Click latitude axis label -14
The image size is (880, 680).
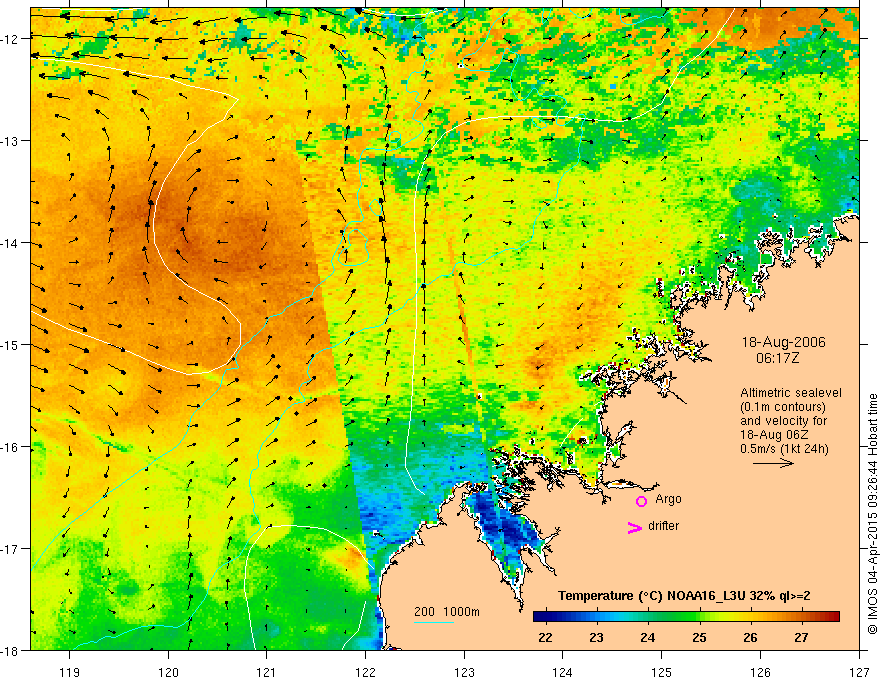(11, 243)
